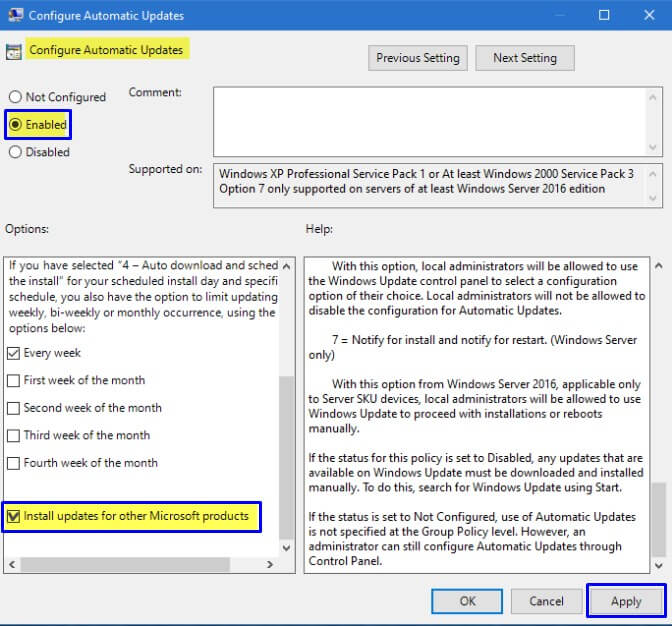Click the Comment box scroll up arrow

(x=652, y=97)
